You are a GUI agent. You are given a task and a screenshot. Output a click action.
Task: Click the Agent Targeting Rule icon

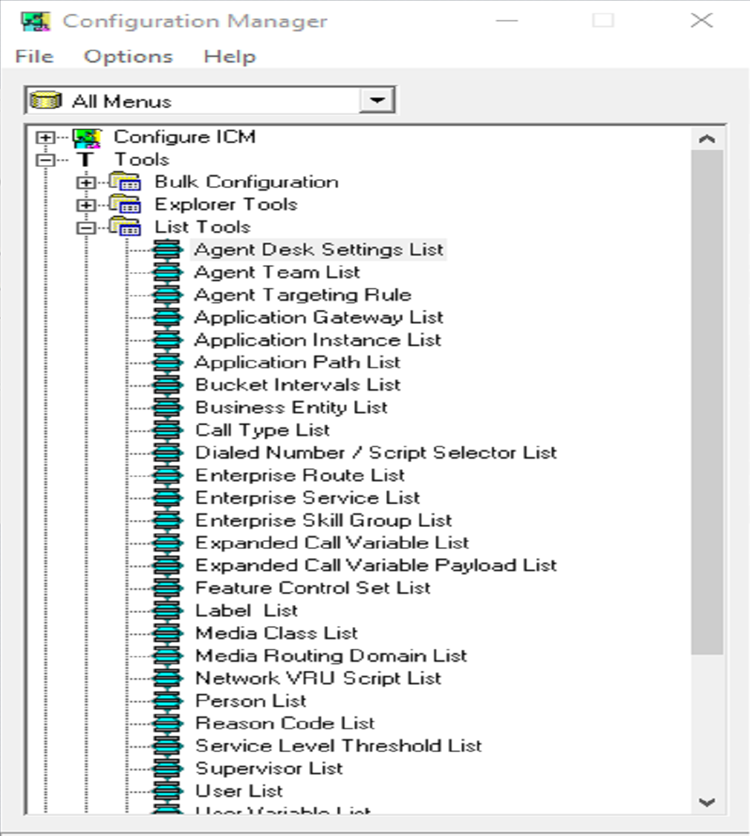tap(167, 295)
